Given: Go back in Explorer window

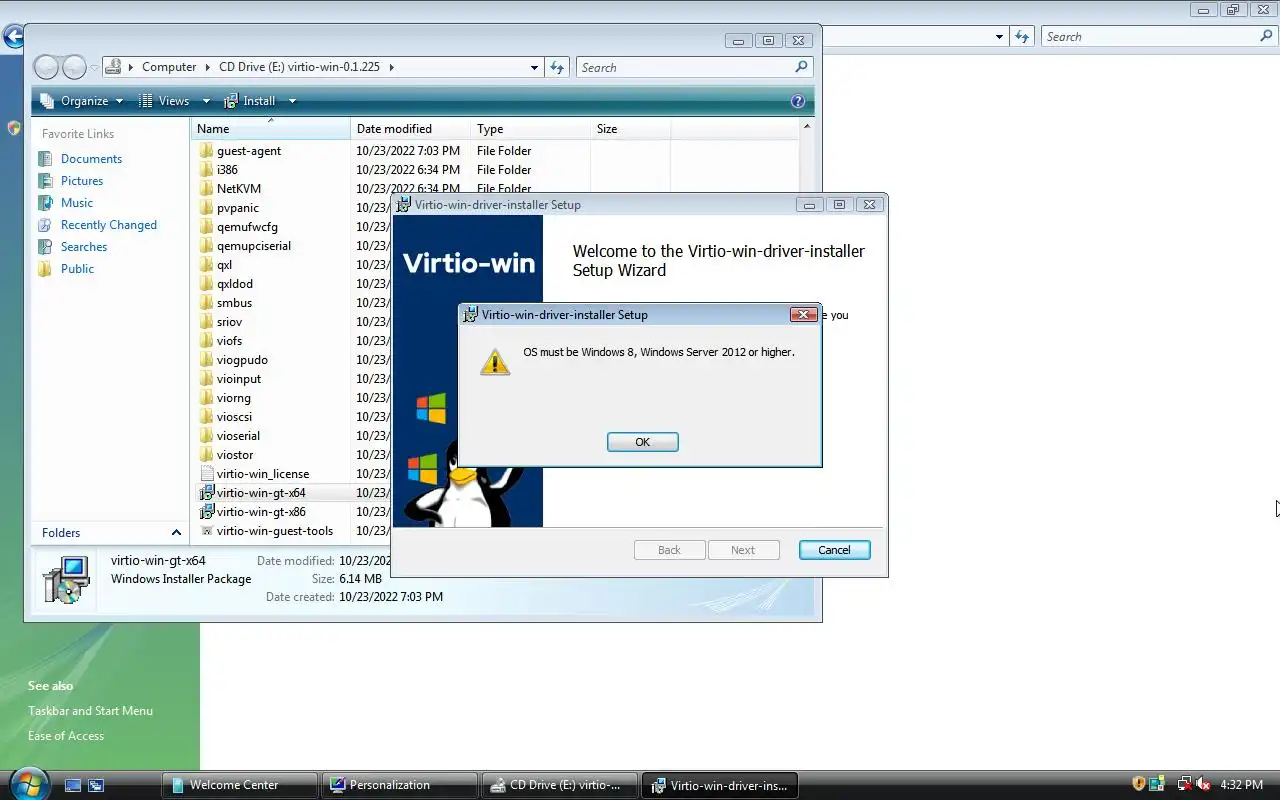Looking at the screenshot, I should click(46, 67).
